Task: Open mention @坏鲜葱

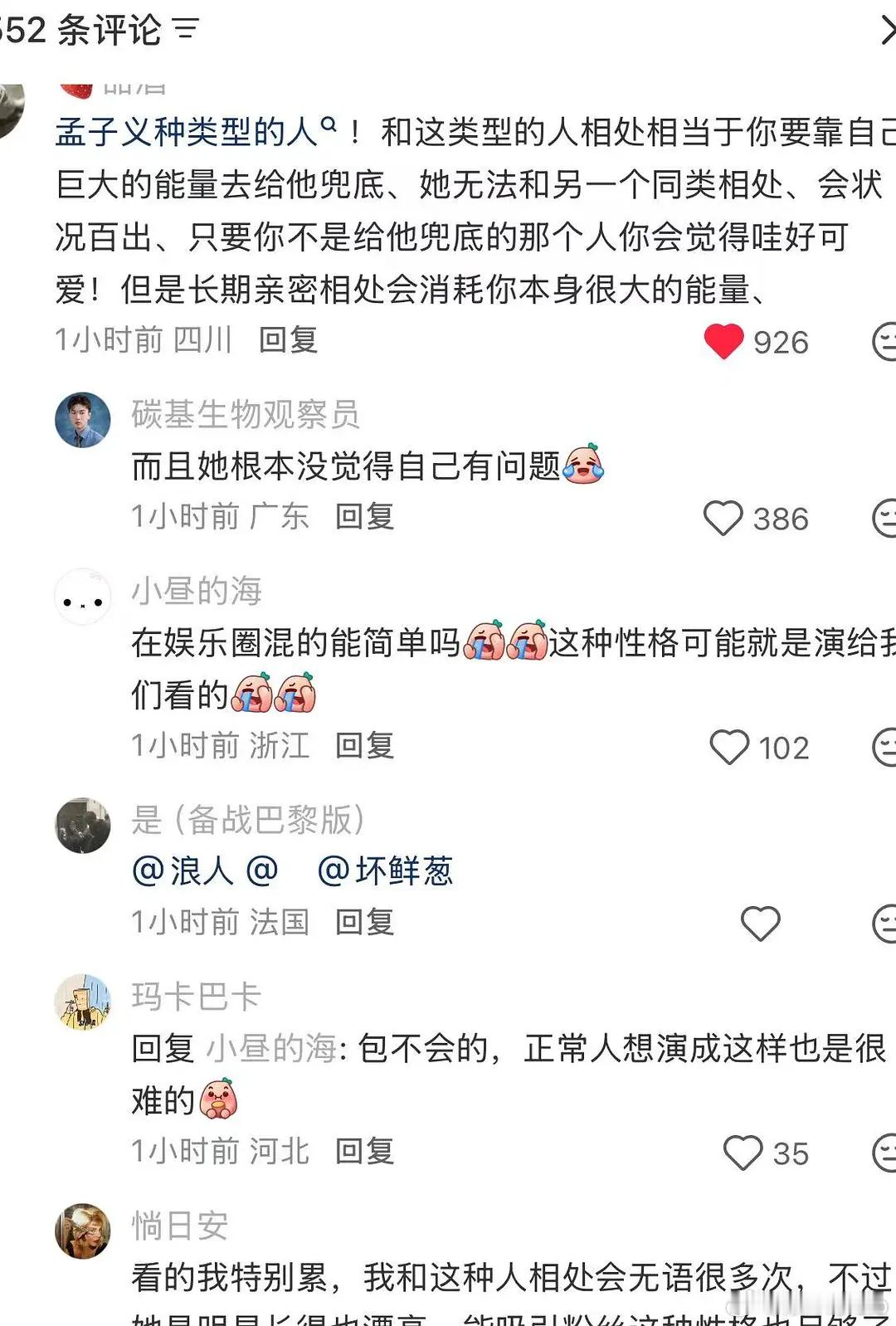Action: [385, 871]
